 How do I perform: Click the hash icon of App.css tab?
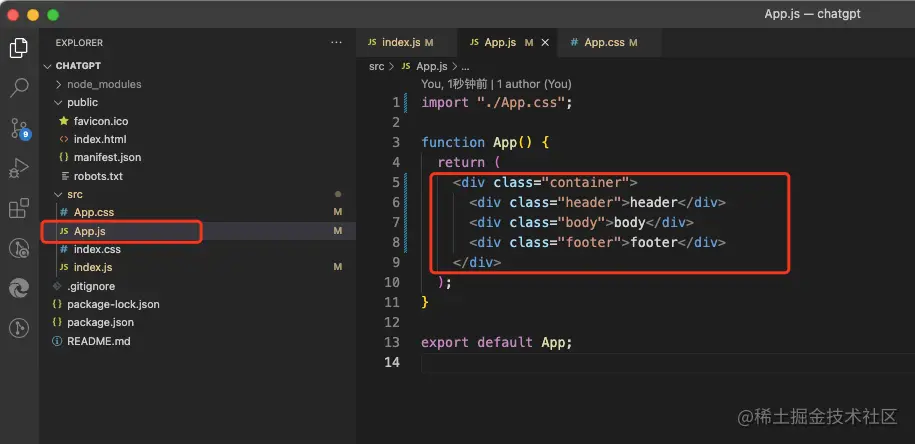(x=574, y=43)
